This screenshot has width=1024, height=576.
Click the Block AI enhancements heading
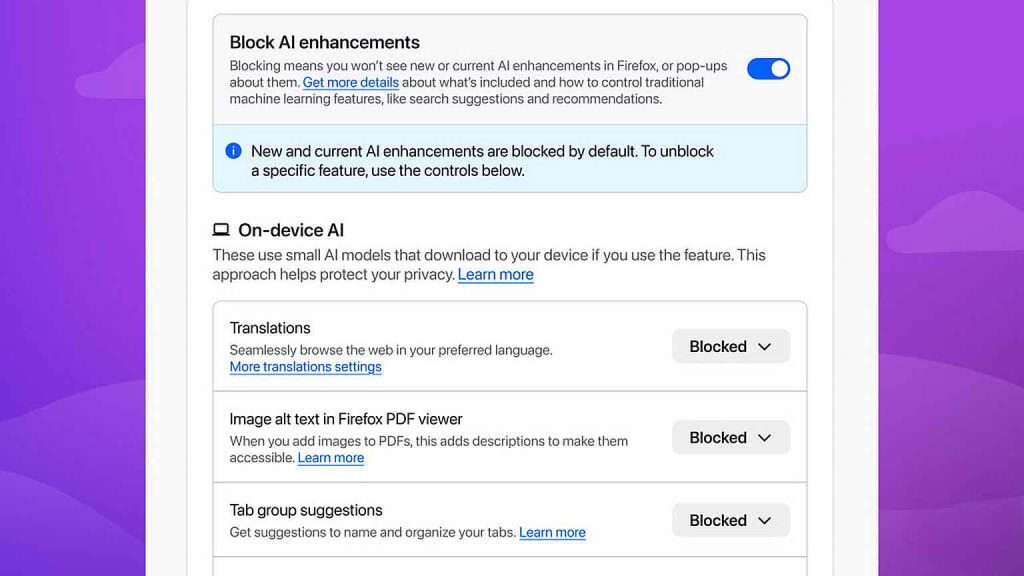tap(324, 42)
